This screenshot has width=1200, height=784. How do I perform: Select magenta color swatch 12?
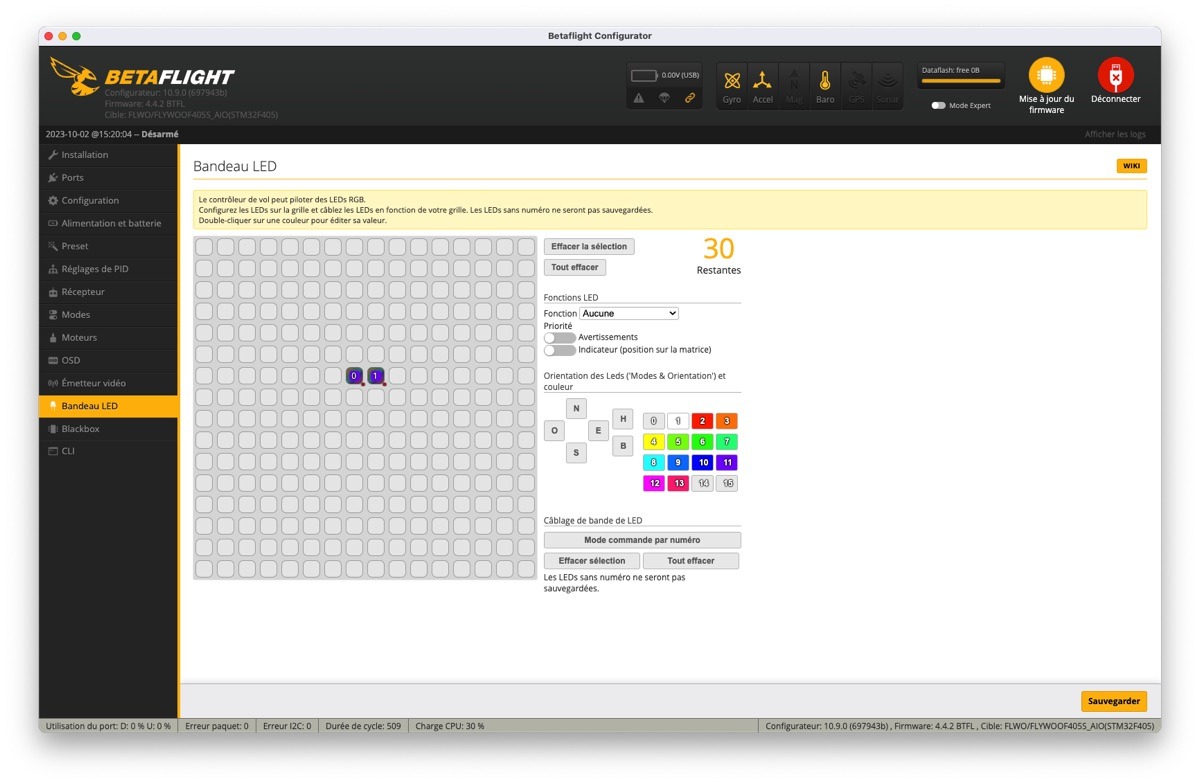click(x=653, y=483)
